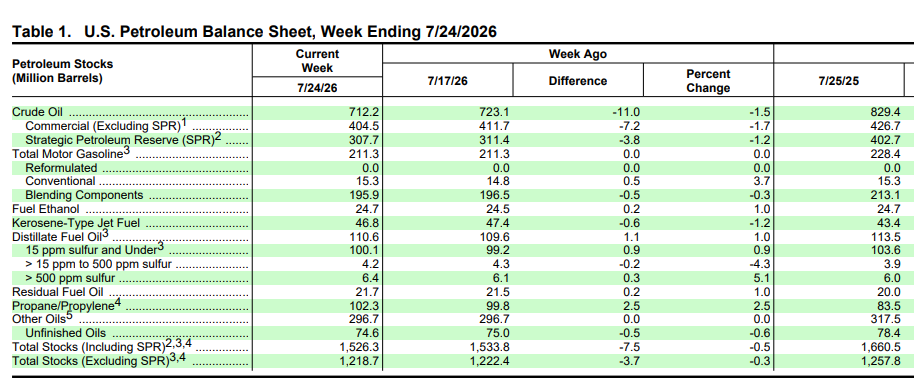914x385 pixels.
Task: Click the Kerosene-Type Jet Fuel label
Action: (x=76, y=223)
